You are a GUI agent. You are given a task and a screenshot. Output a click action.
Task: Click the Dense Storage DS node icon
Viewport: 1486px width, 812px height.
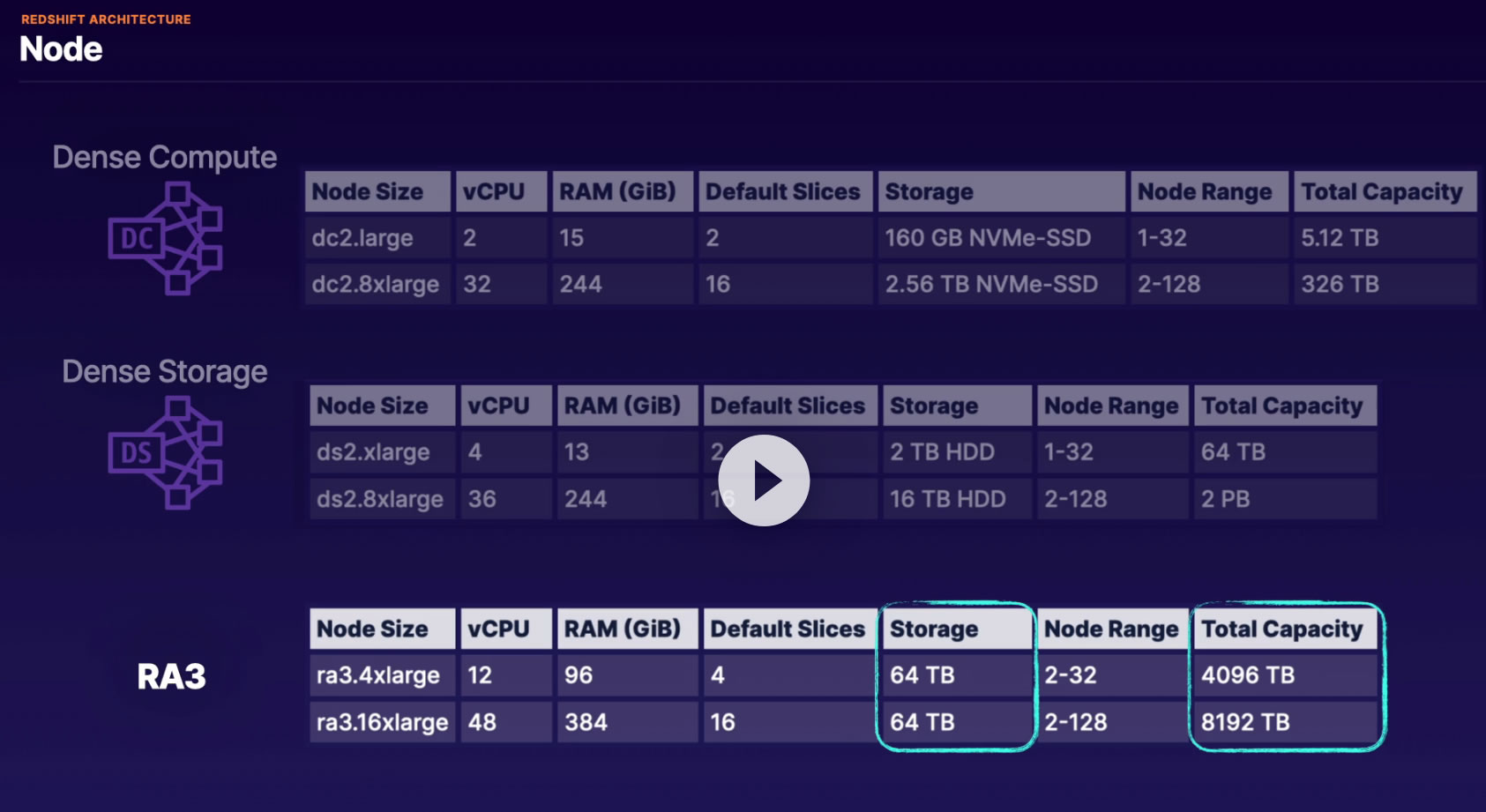coord(165,452)
